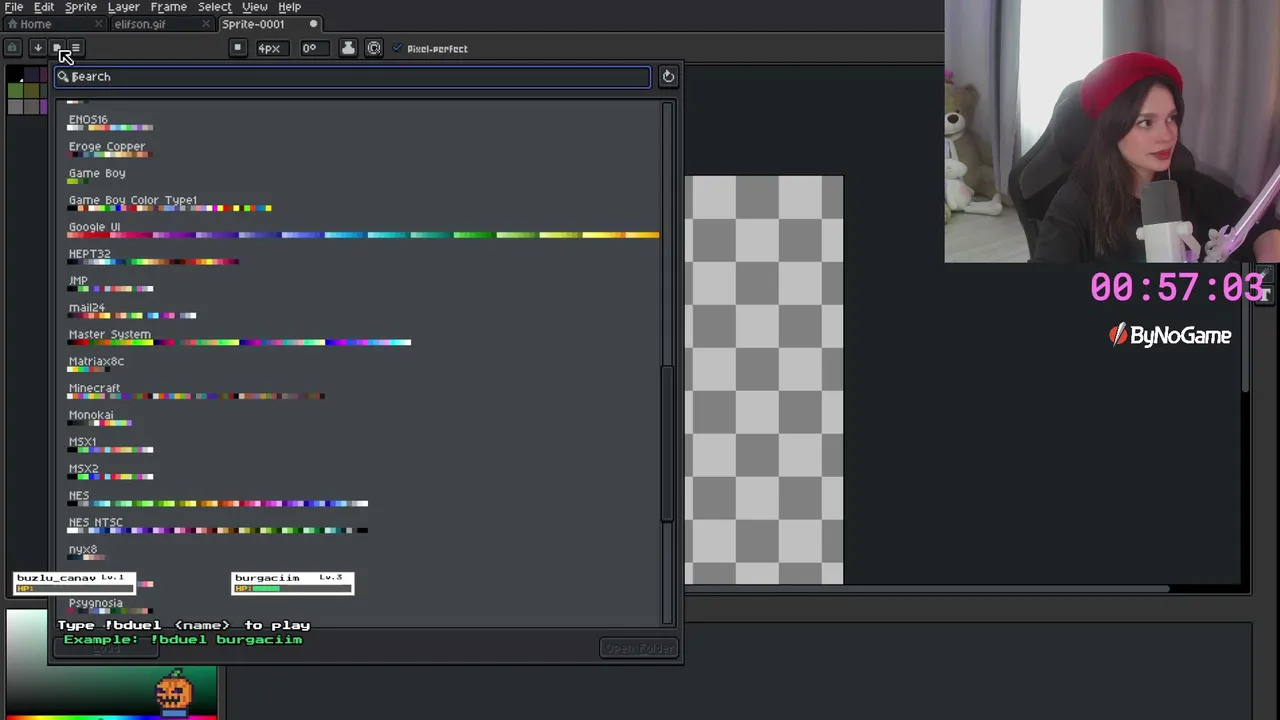Open the View menu

255,7
